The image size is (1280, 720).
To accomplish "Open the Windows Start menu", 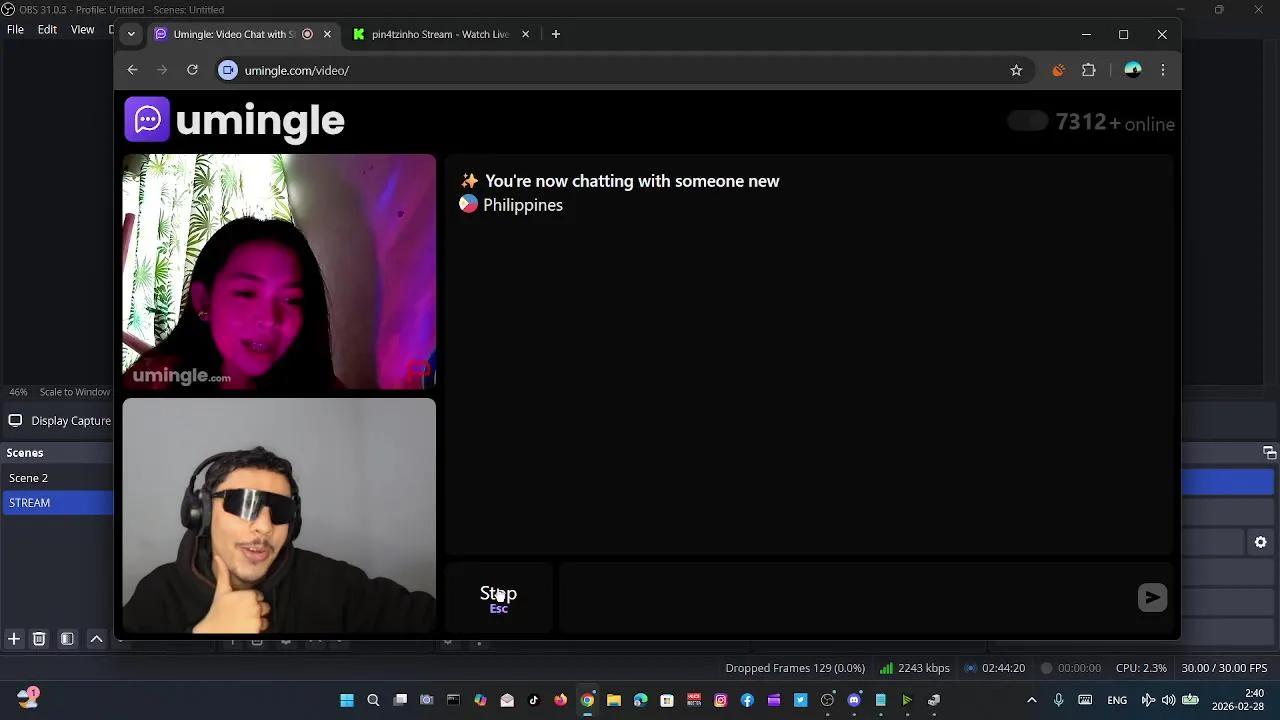I will [x=347, y=700].
